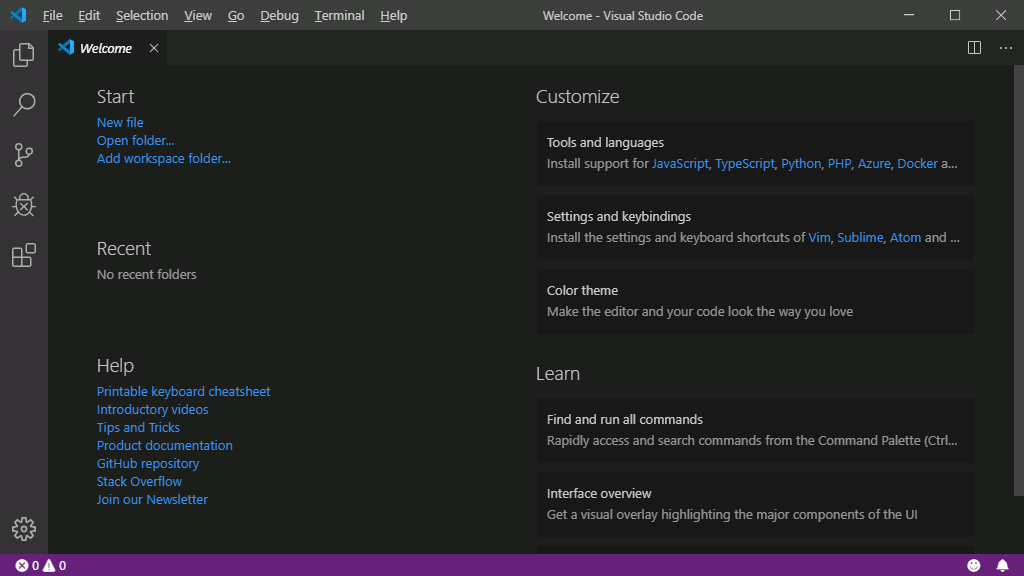Open the Printable keyboard cheatsheet link
1024x576 pixels.
[184, 391]
